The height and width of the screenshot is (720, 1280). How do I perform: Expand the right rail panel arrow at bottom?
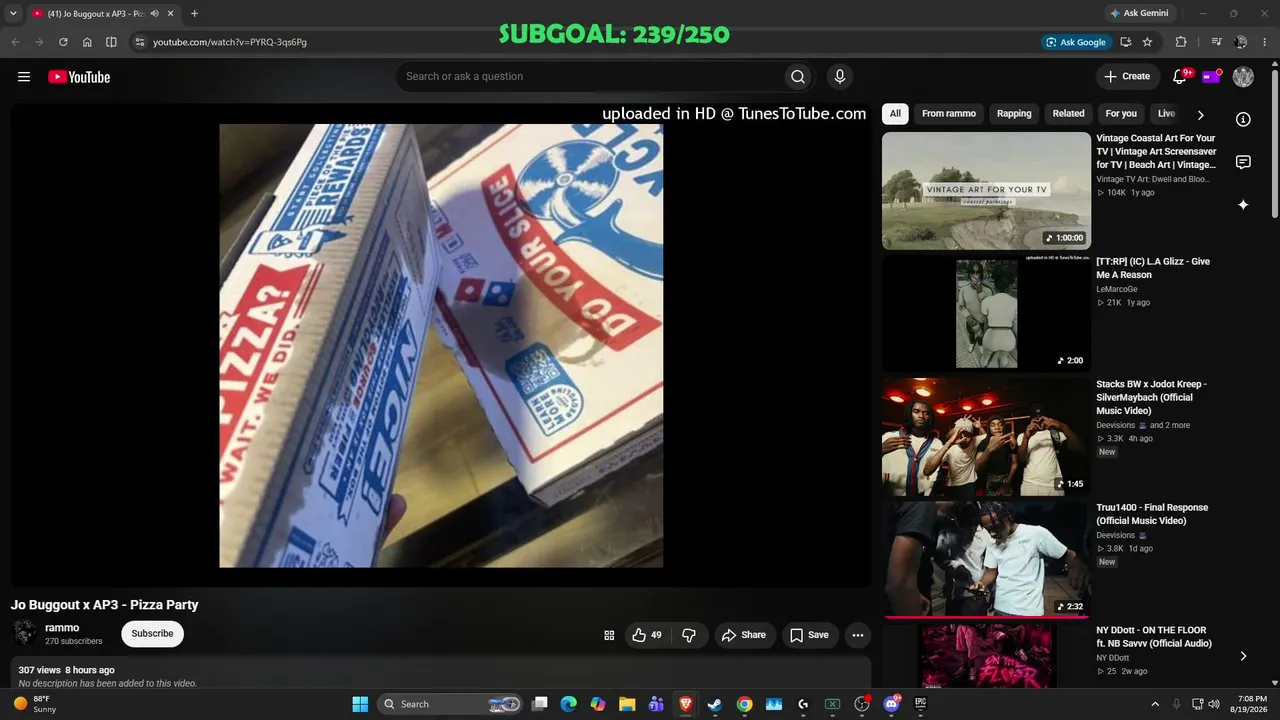1243,656
